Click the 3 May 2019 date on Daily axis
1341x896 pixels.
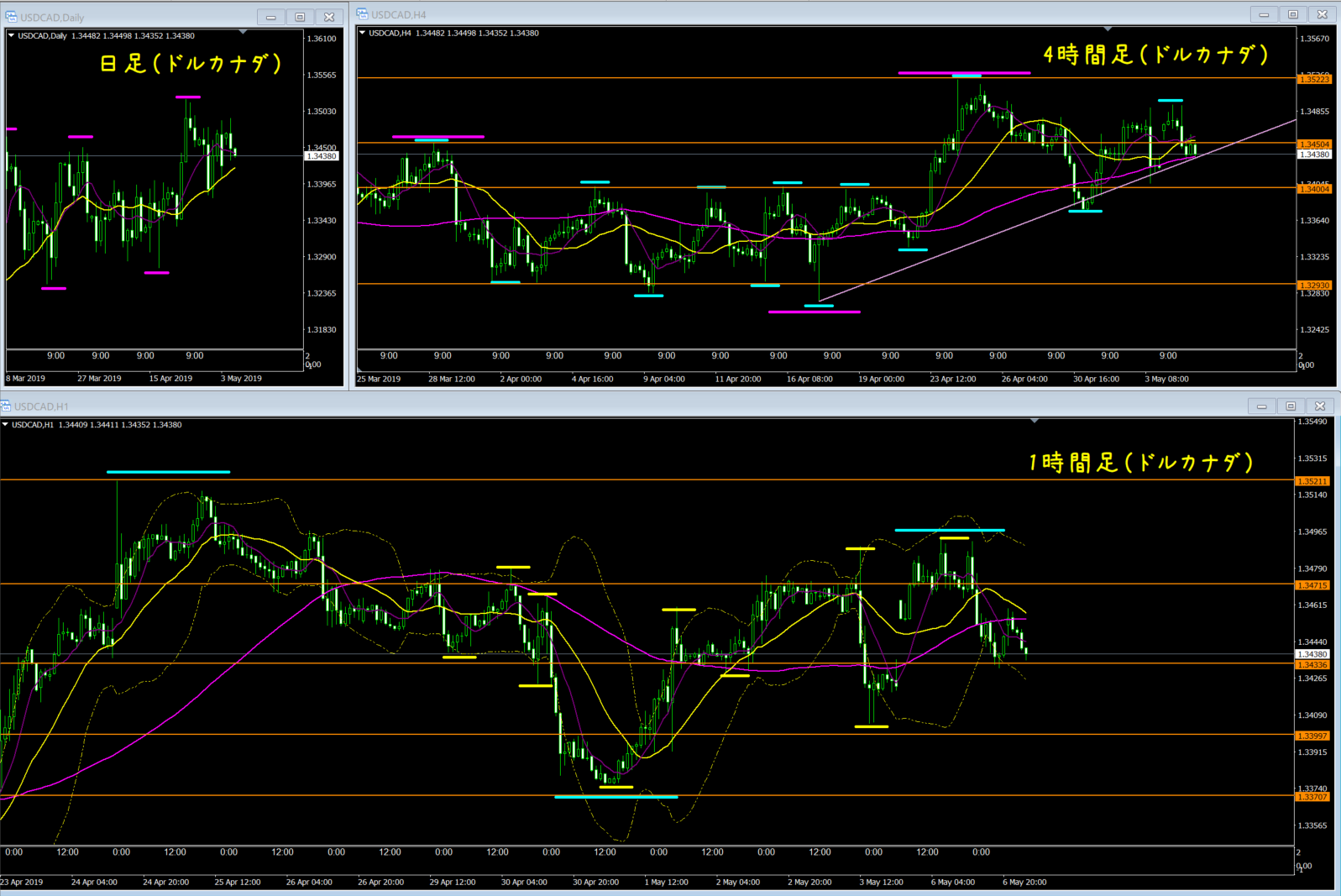click(x=242, y=379)
